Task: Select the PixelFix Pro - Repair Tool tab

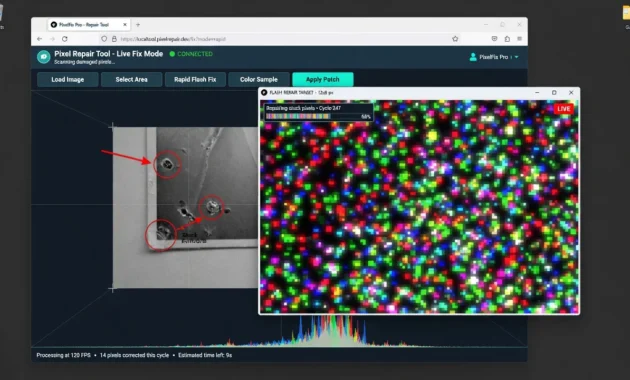Action: [88, 25]
